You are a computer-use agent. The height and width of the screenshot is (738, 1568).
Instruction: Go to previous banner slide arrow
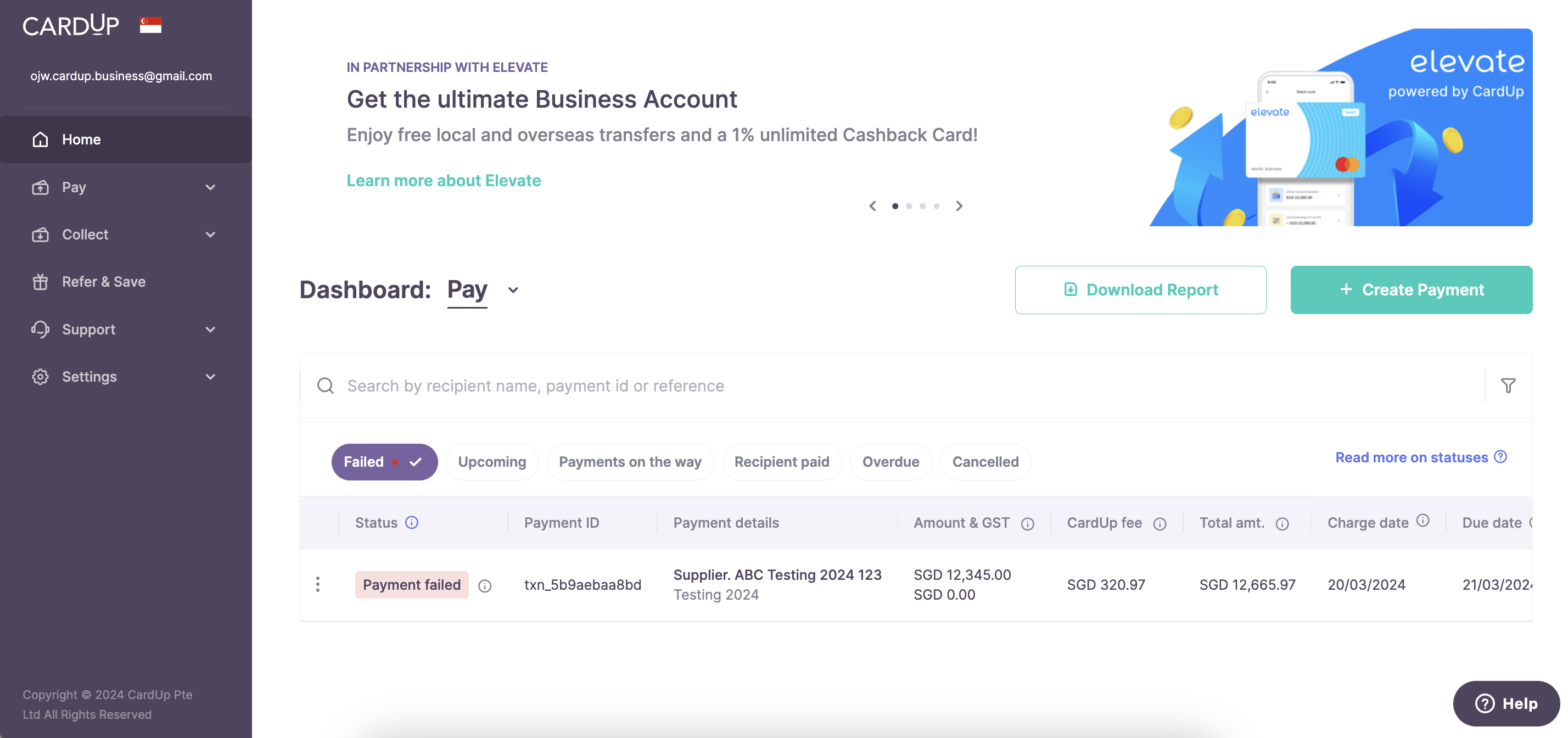pyautogui.click(x=873, y=206)
